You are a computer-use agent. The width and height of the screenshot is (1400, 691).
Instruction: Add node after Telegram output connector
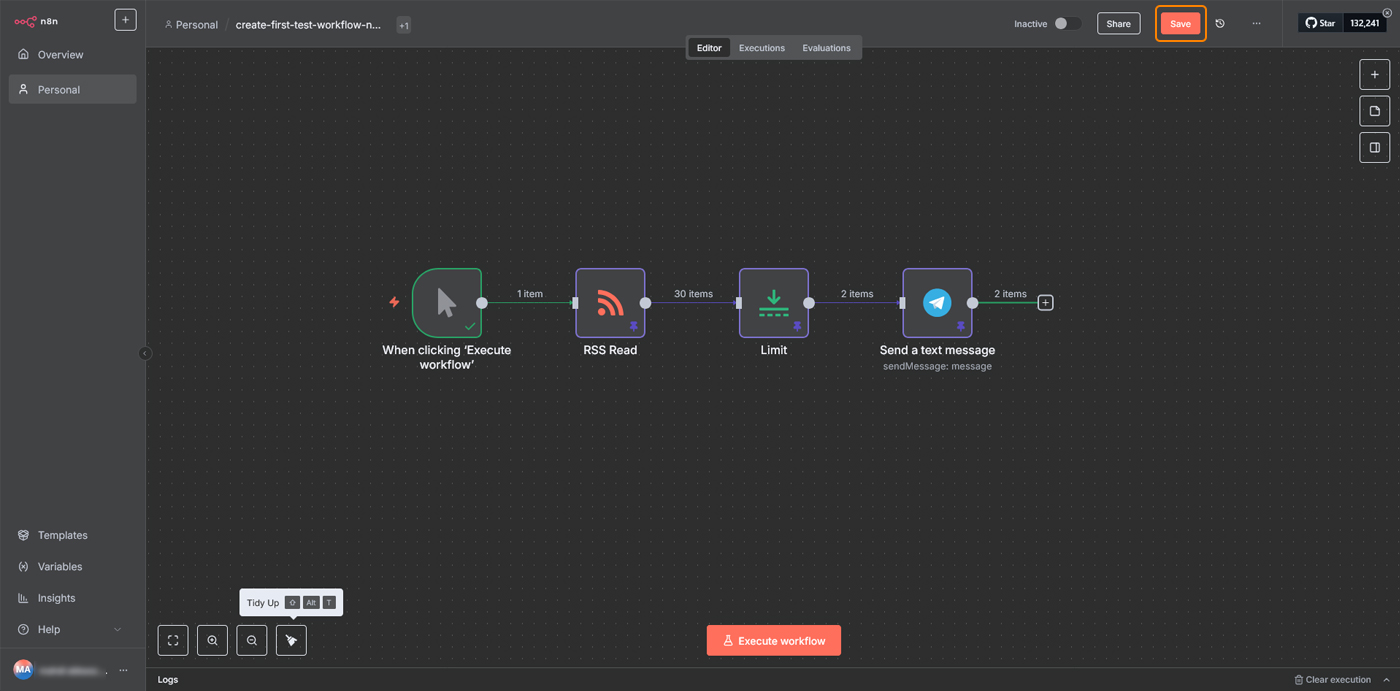click(1045, 302)
